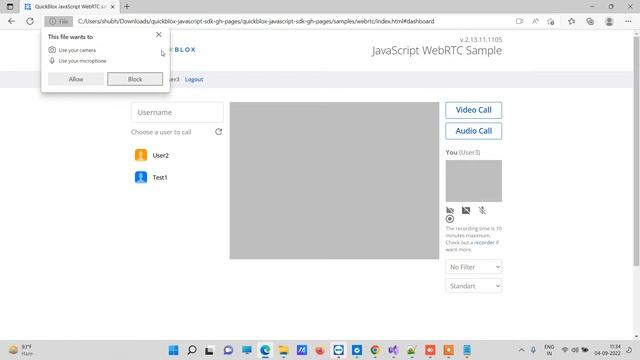
Task: Open File Explorer from taskbar
Action: [x=283, y=350]
